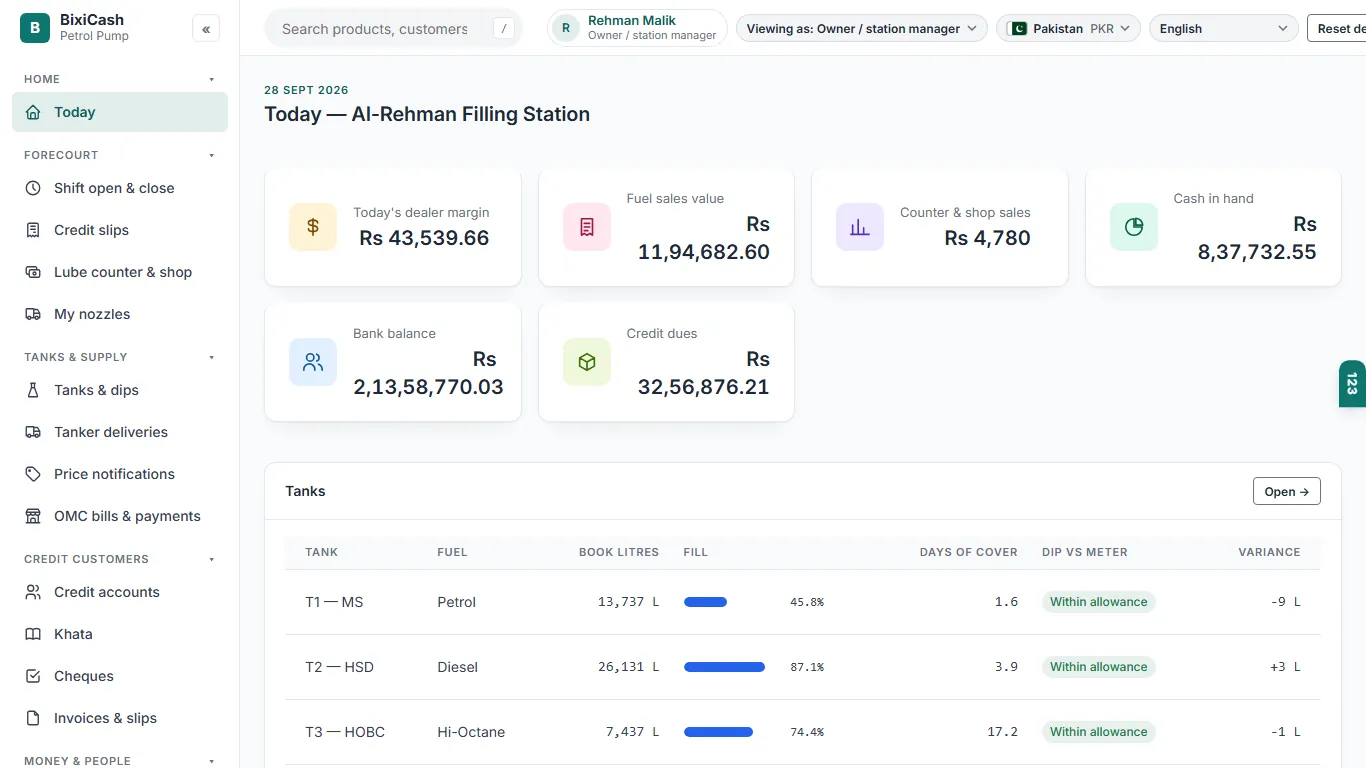Viewport: 1366px width, 768px height.
Task: Click the dollar icon on the dealer margin card
Action: tap(313, 227)
